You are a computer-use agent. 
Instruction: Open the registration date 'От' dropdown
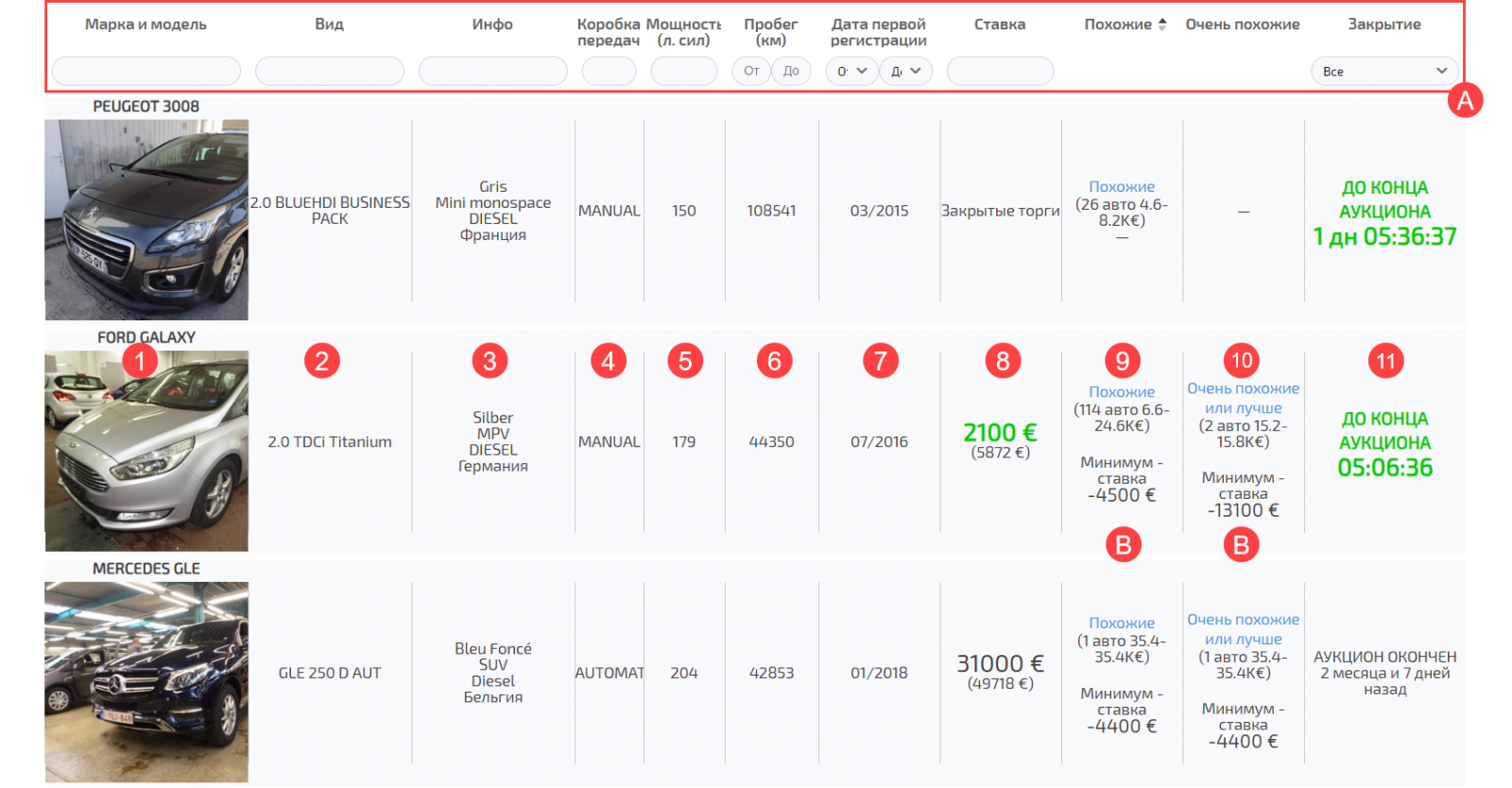click(x=851, y=71)
